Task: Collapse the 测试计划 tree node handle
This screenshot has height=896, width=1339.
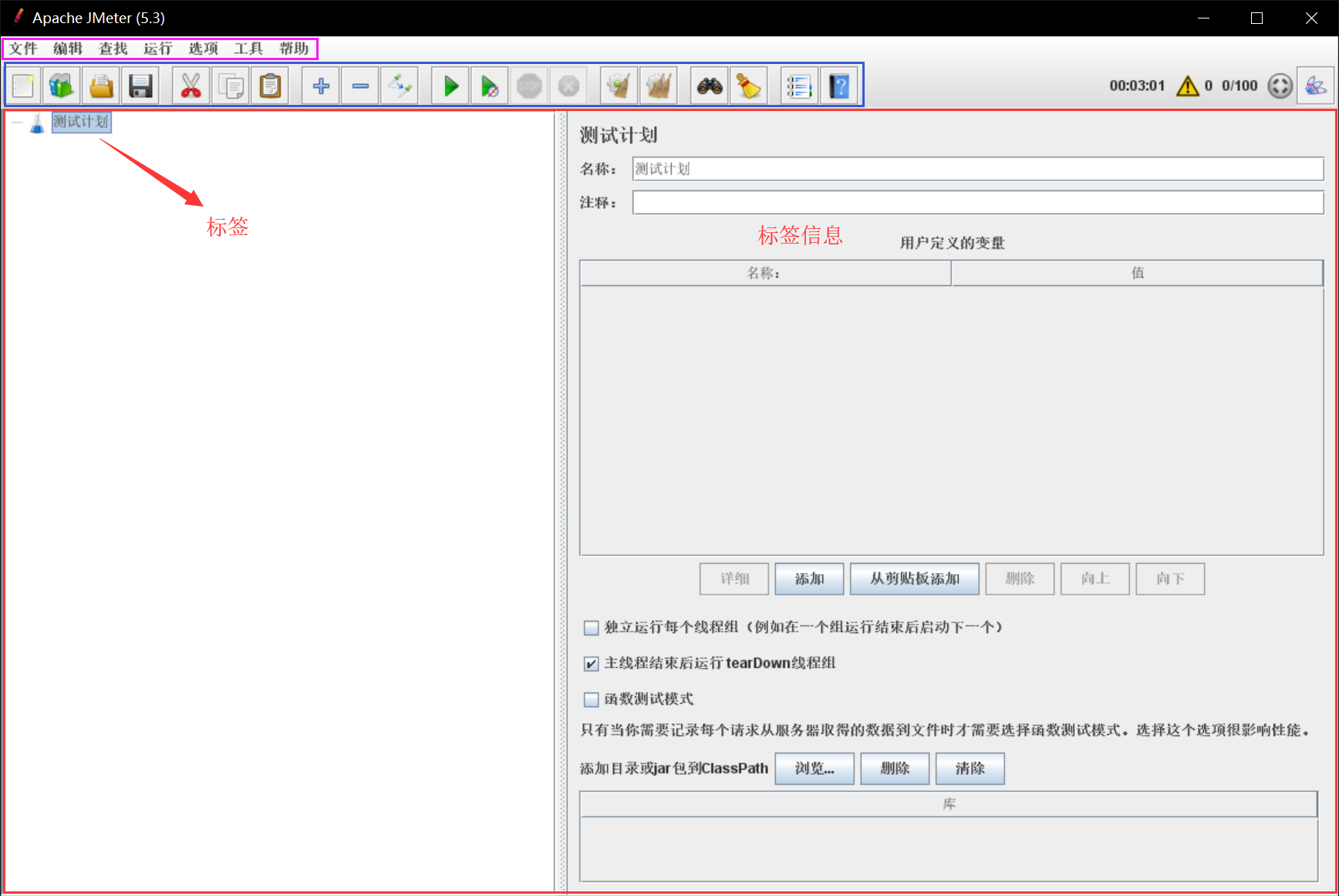Action: click(x=17, y=122)
